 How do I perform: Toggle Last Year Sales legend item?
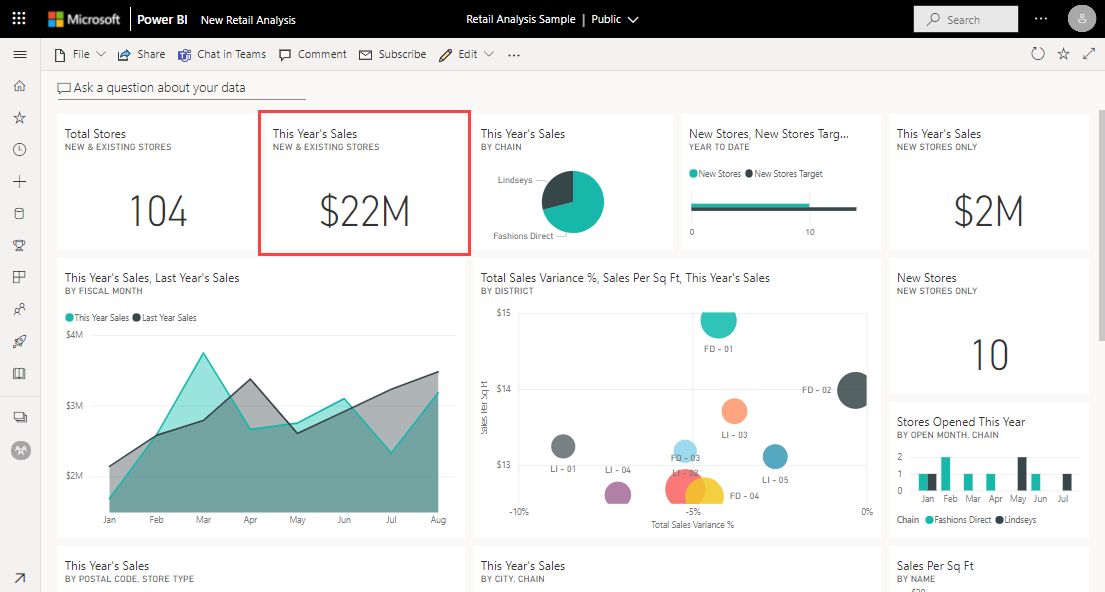(164, 318)
